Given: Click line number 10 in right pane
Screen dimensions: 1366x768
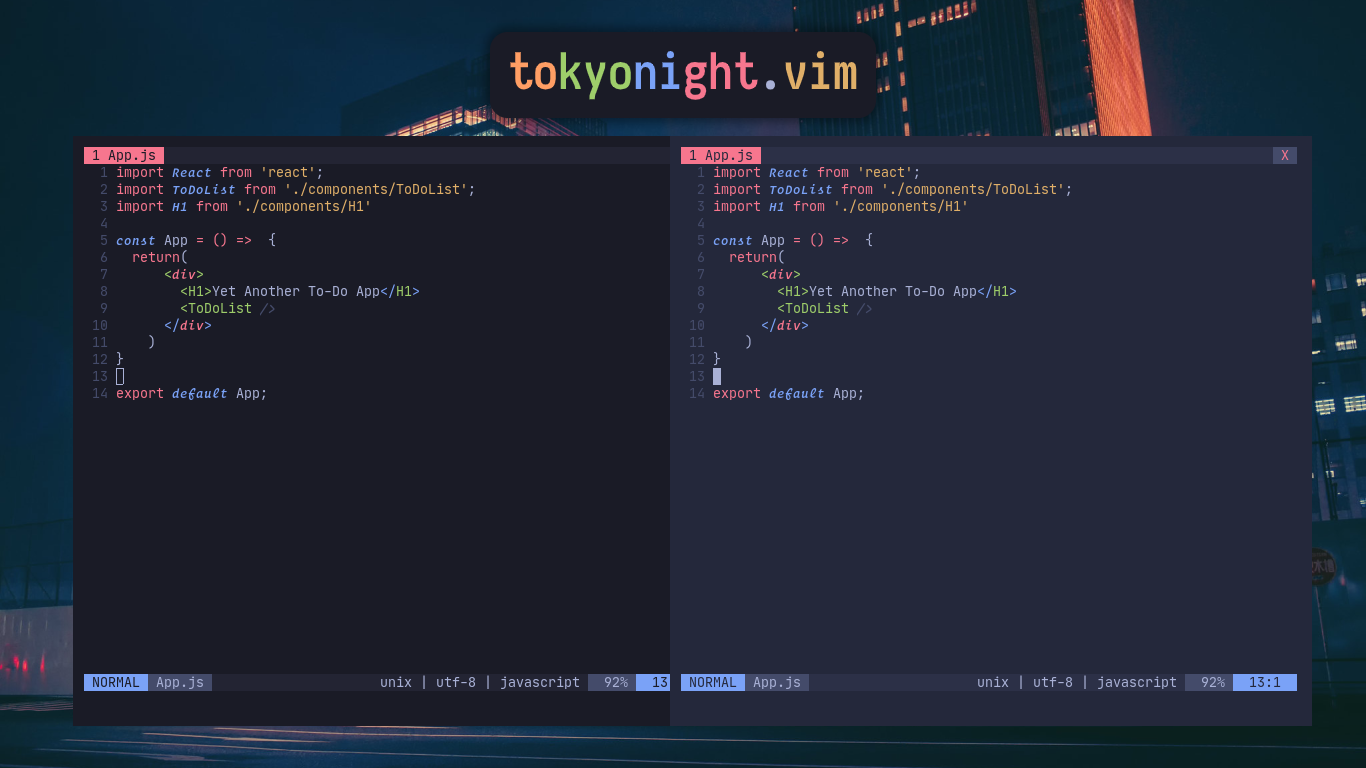Looking at the screenshot, I should pyautogui.click(x=697, y=325).
